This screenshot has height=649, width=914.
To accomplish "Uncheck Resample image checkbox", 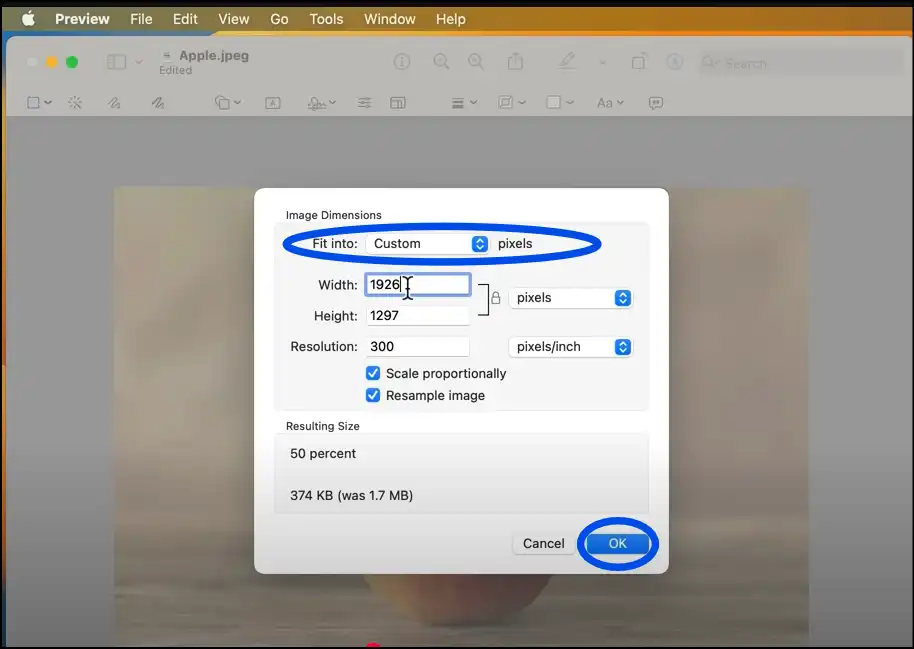I will point(373,395).
